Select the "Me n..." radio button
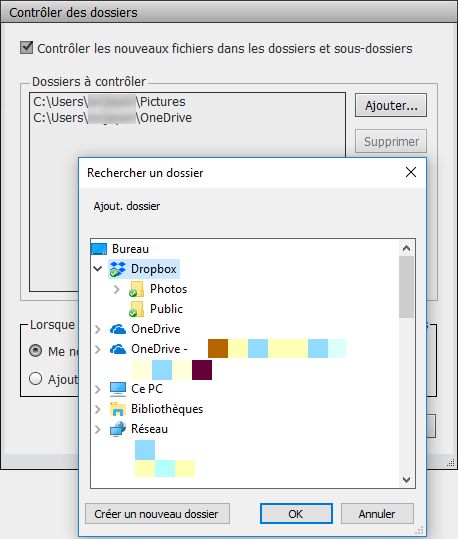 (36, 351)
